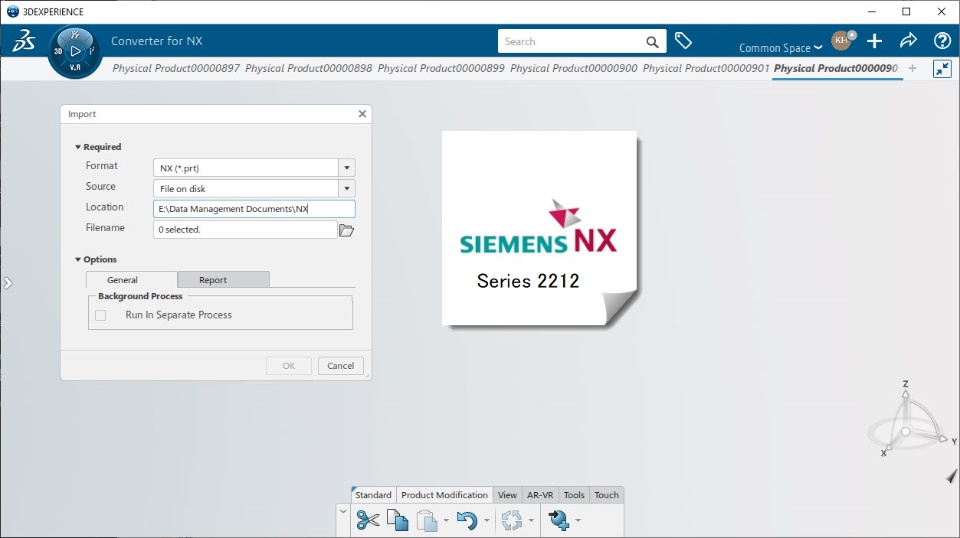This screenshot has height=538, width=960.
Task: Switch to Physical Product00000899 tab
Action: click(x=441, y=68)
